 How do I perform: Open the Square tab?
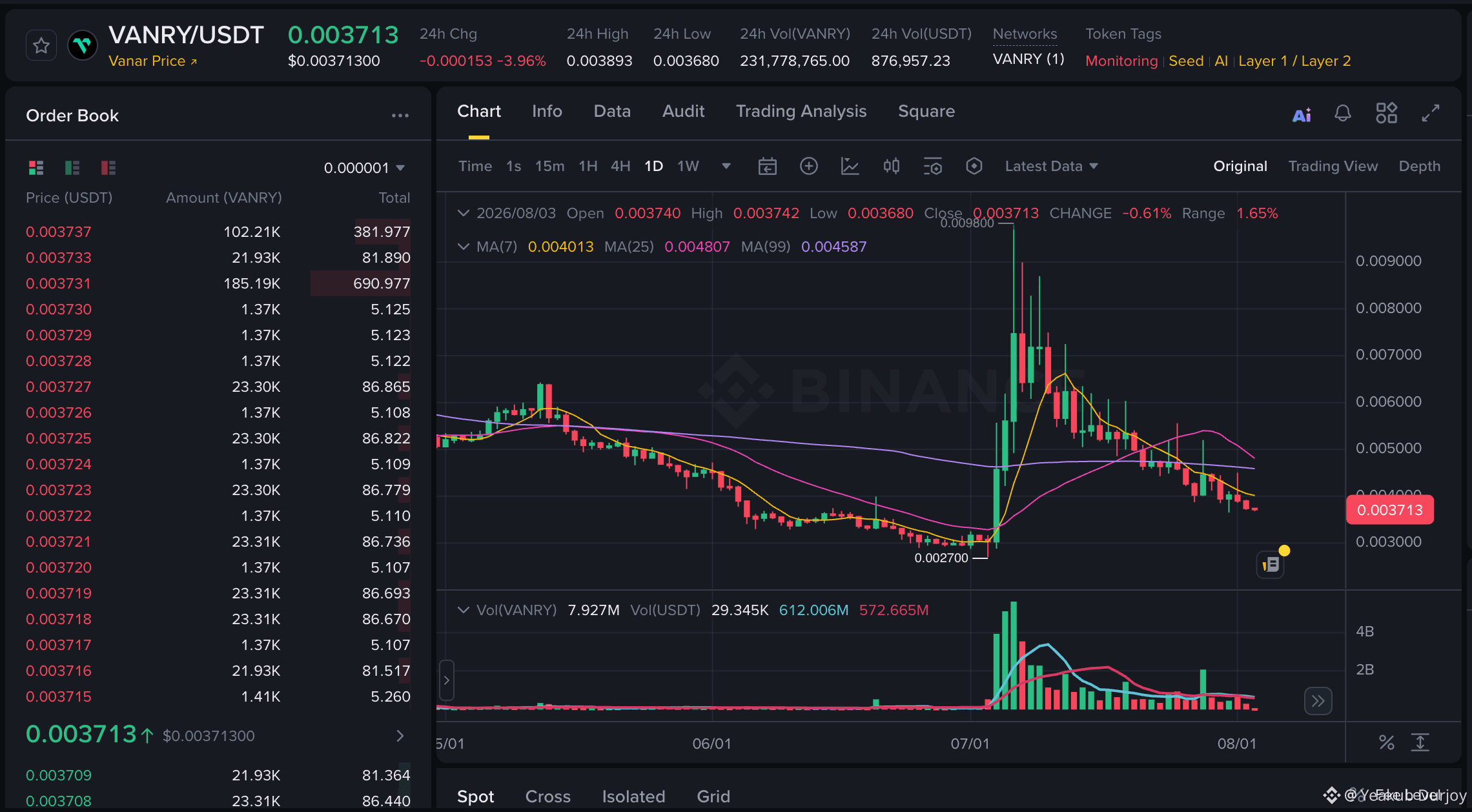tap(926, 111)
